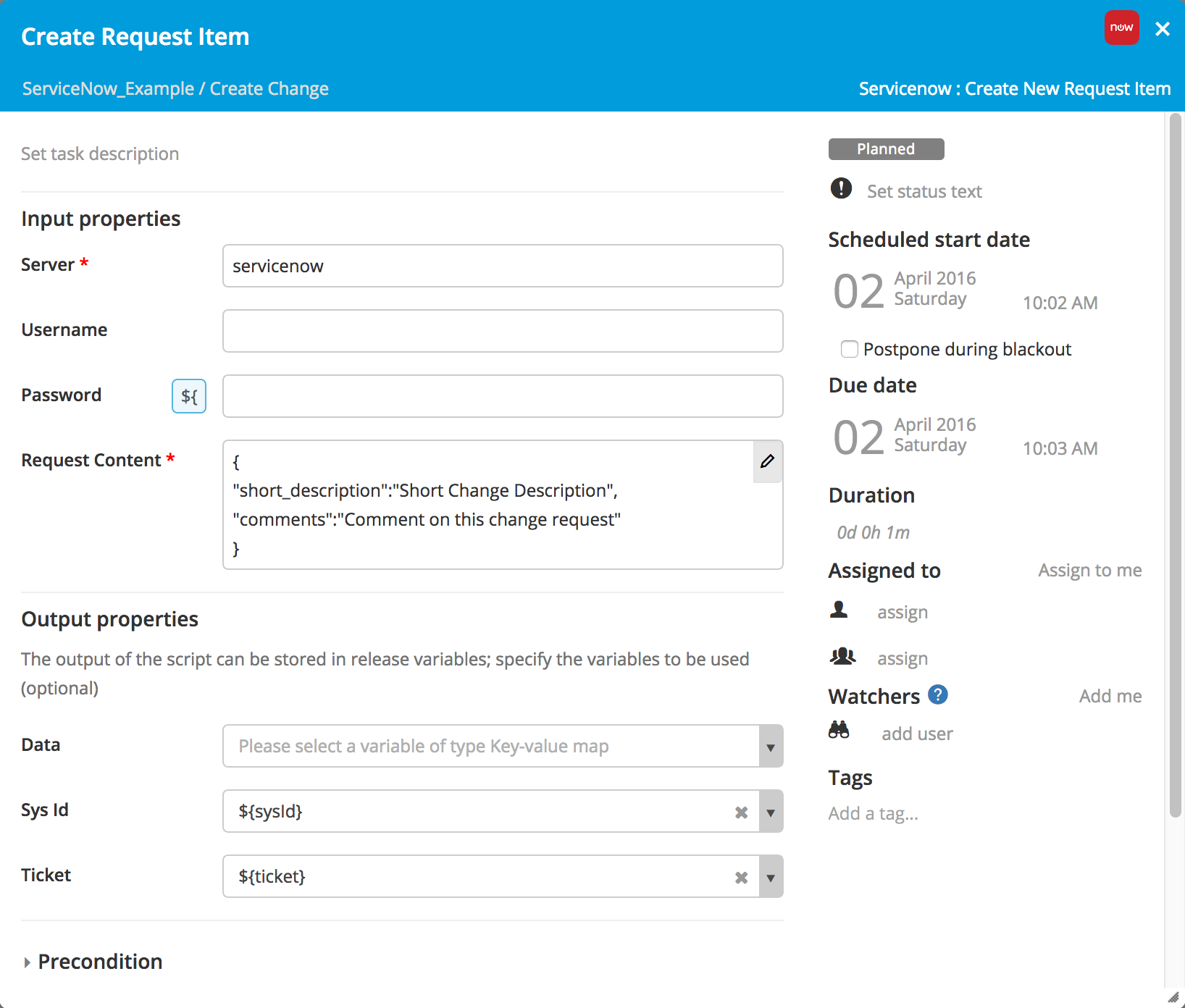Click the scheduled start time 10:02 AM
This screenshot has height=1008, width=1185.
coord(1060,303)
